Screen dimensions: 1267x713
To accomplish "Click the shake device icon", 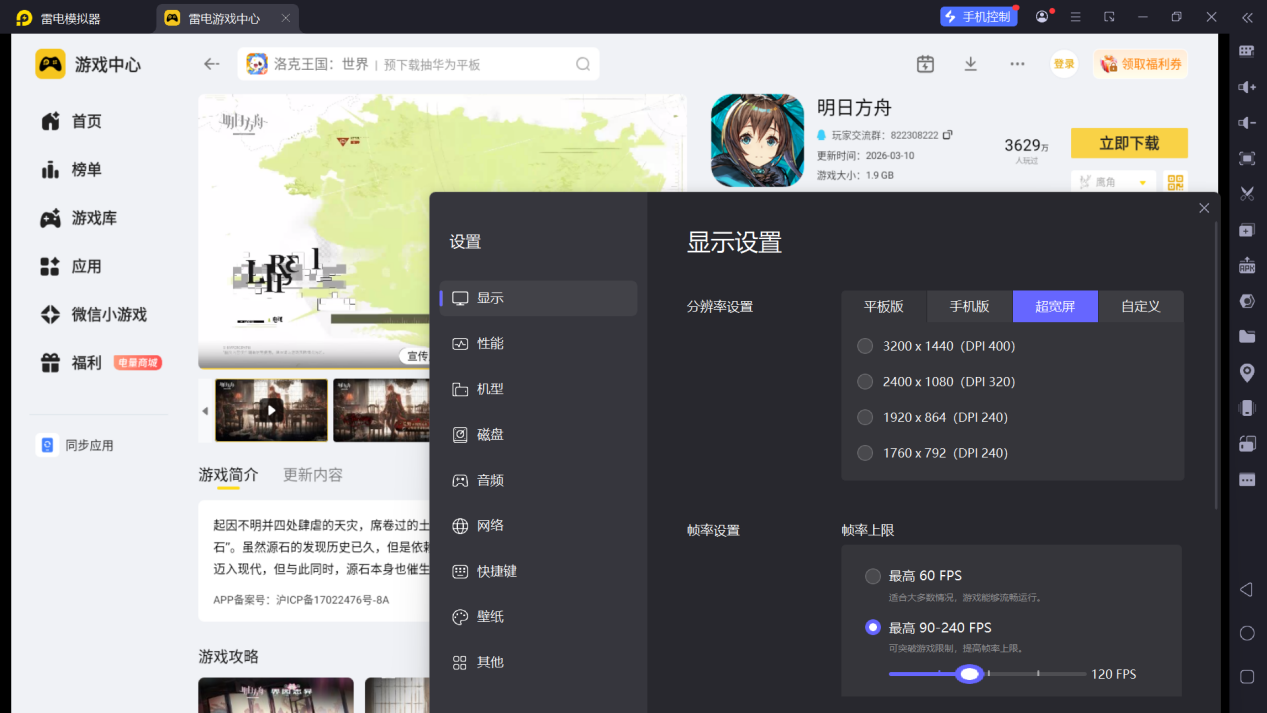I will click(x=1246, y=408).
